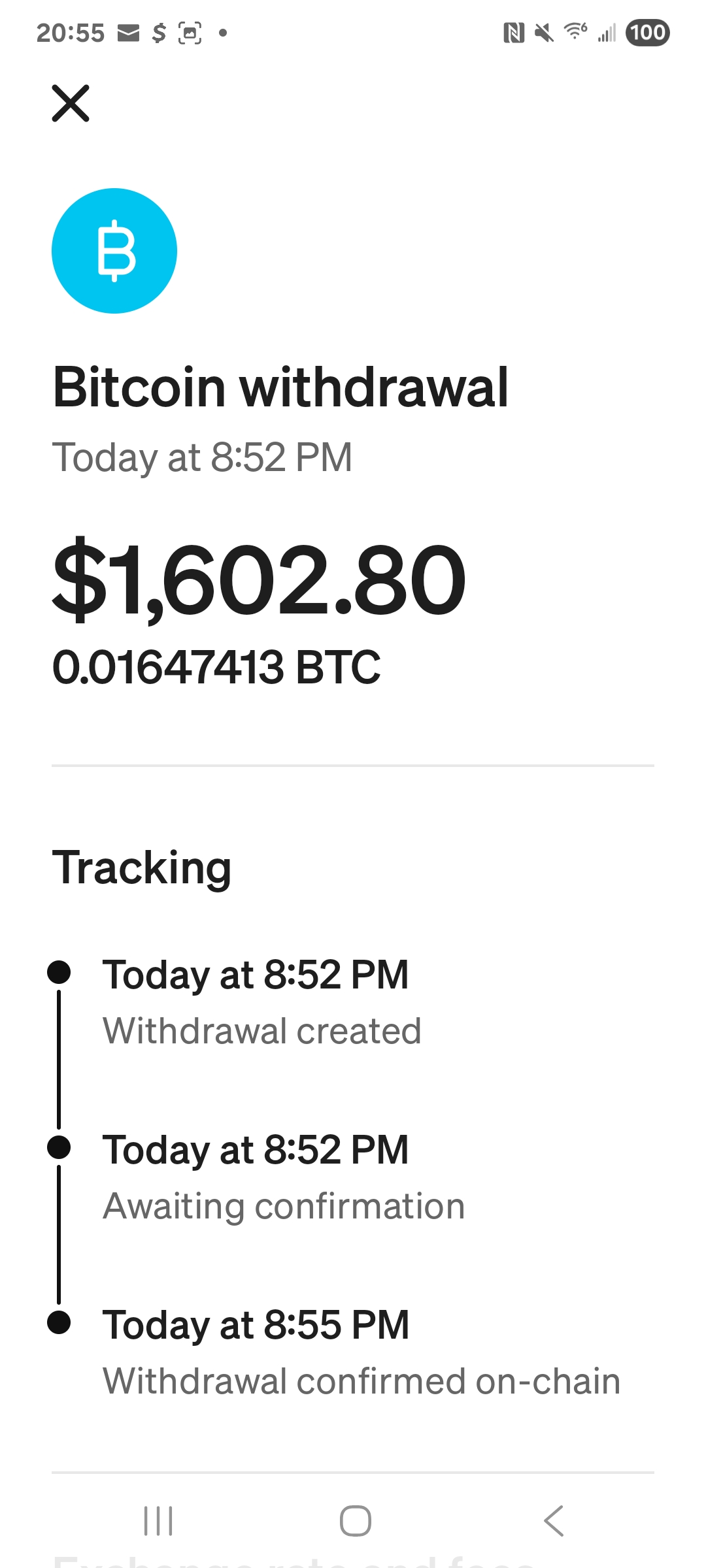Image resolution: width=706 pixels, height=1568 pixels.
Task: Tap the battery 100 indicator
Action: [x=647, y=33]
